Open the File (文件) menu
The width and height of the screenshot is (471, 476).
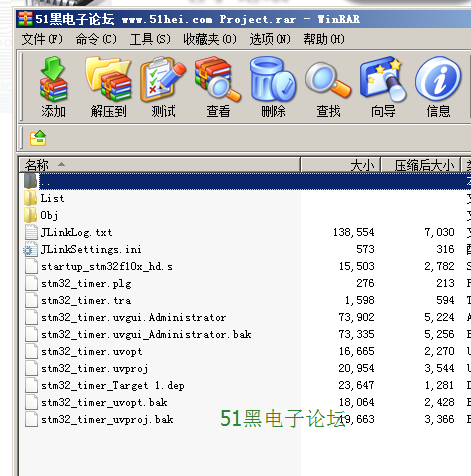[x=42, y=39]
